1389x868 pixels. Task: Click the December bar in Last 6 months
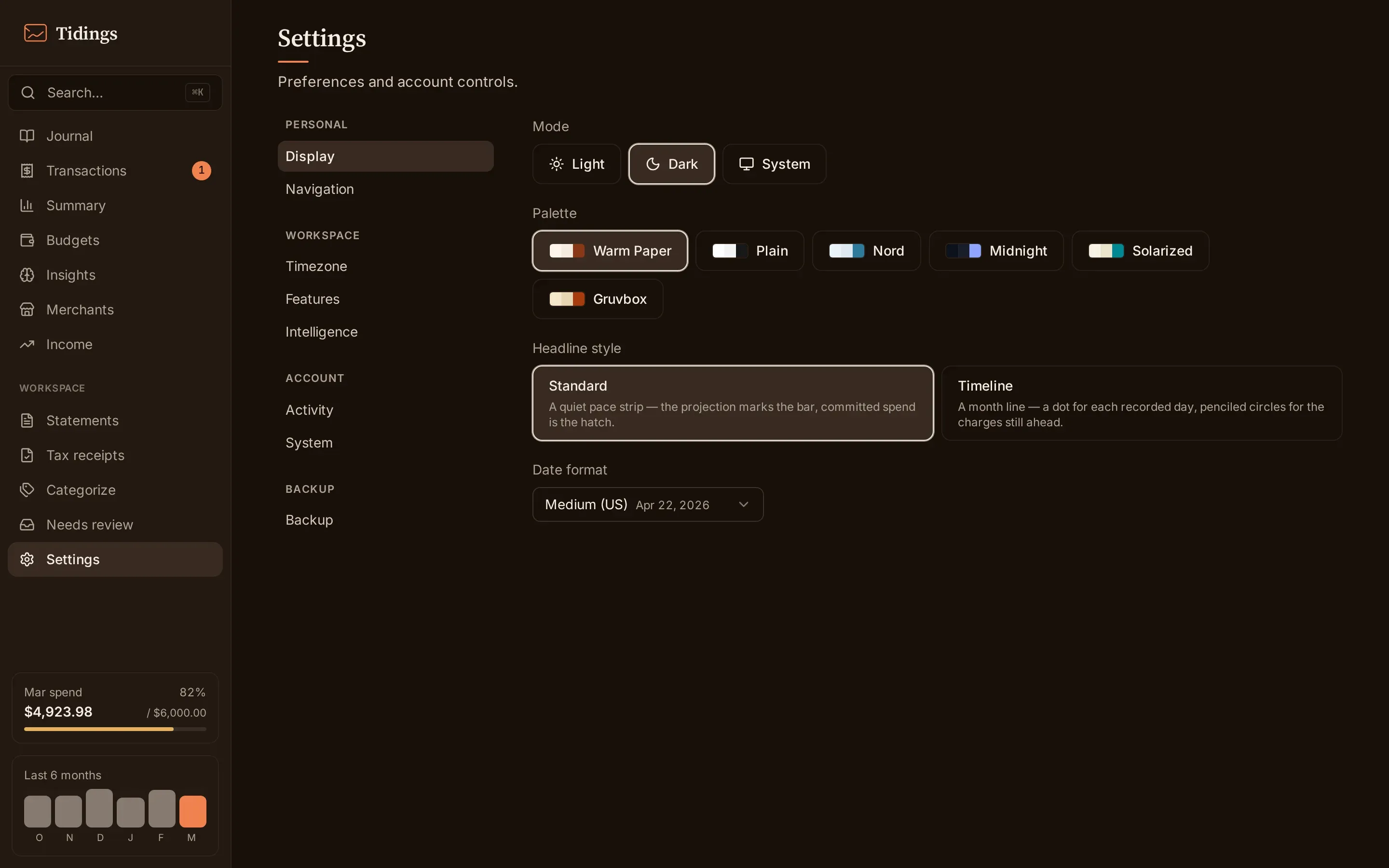pos(99,808)
